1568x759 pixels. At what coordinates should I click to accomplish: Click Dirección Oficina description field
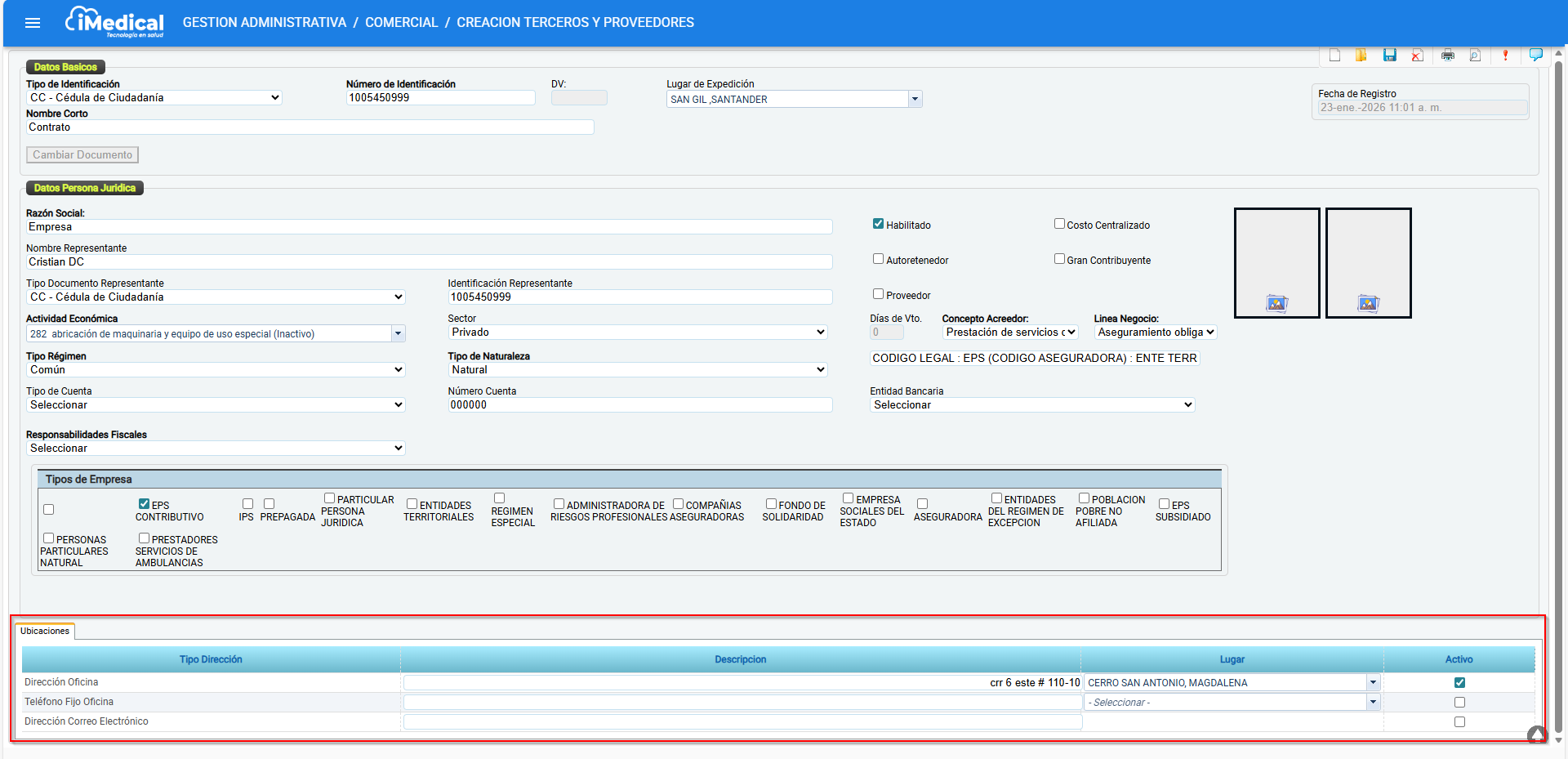(x=742, y=683)
